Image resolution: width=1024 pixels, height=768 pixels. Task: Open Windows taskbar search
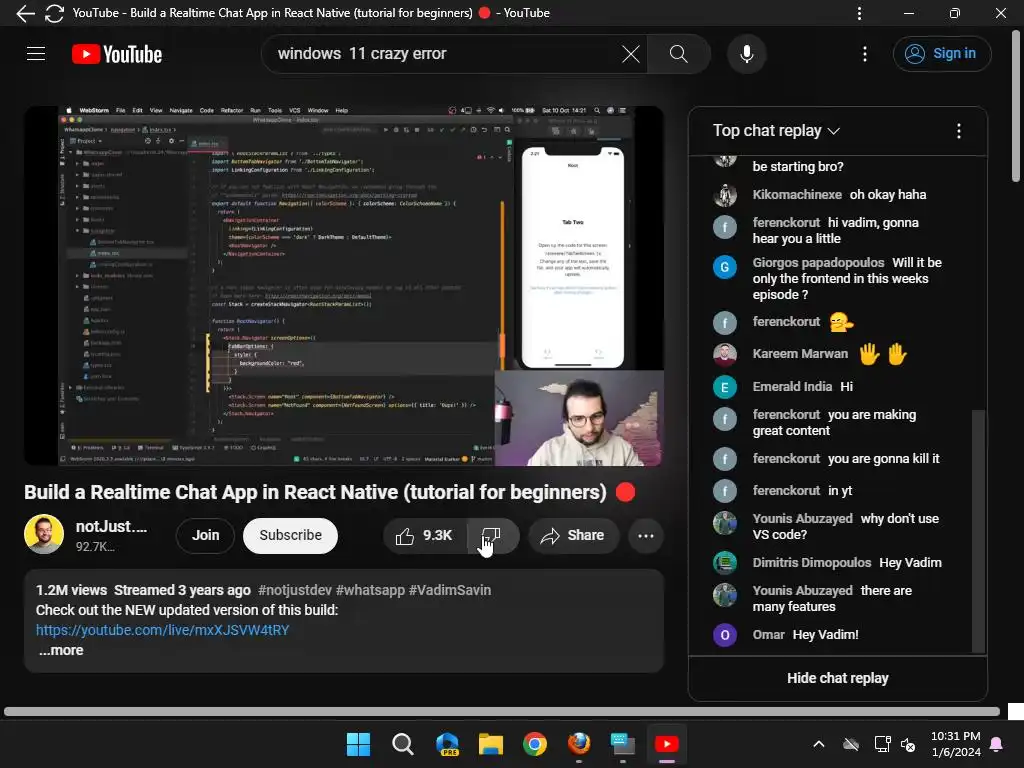pyautogui.click(x=402, y=744)
